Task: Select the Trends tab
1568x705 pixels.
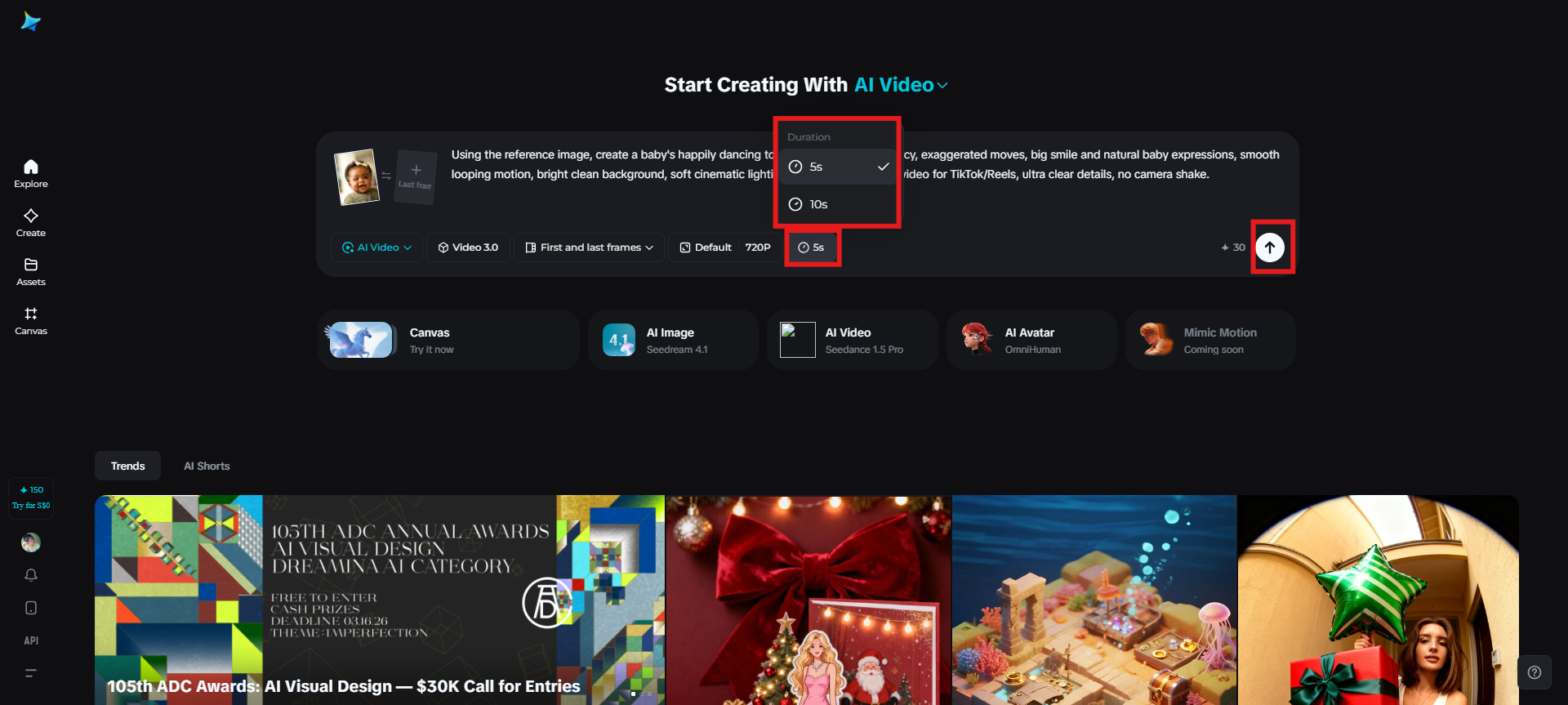Action: 128,466
